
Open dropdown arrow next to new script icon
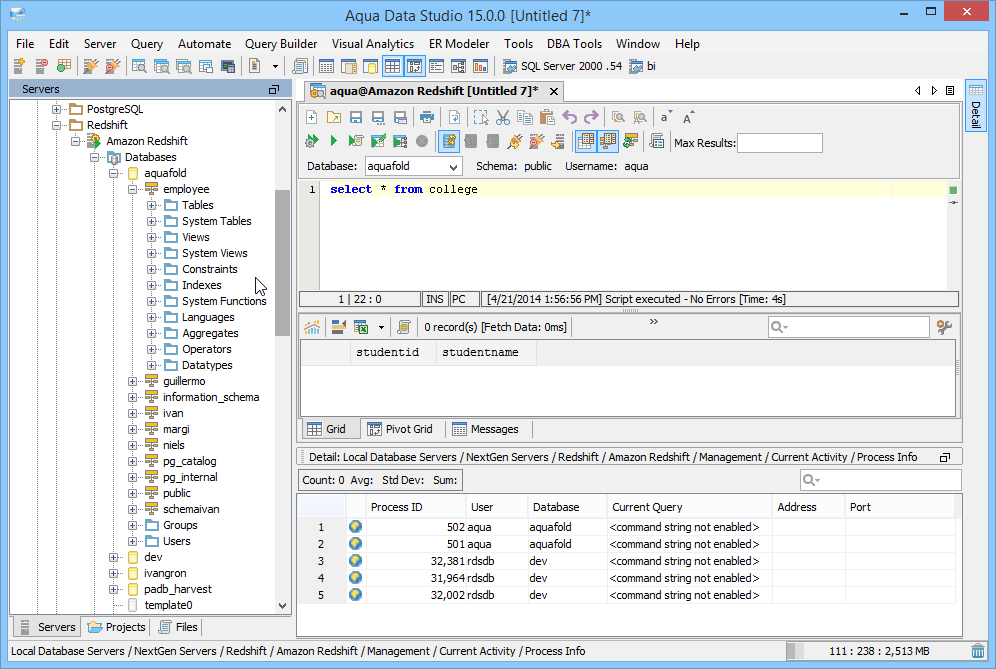[275, 66]
